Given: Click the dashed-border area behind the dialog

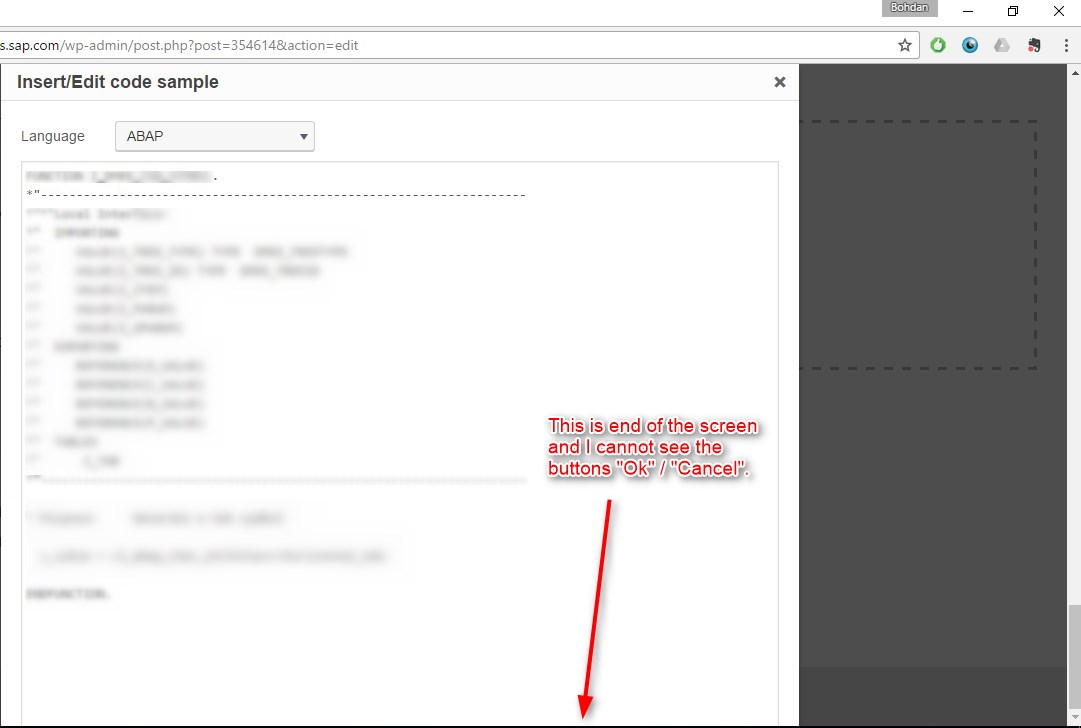Looking at the screenshot, I should point(916,244).
